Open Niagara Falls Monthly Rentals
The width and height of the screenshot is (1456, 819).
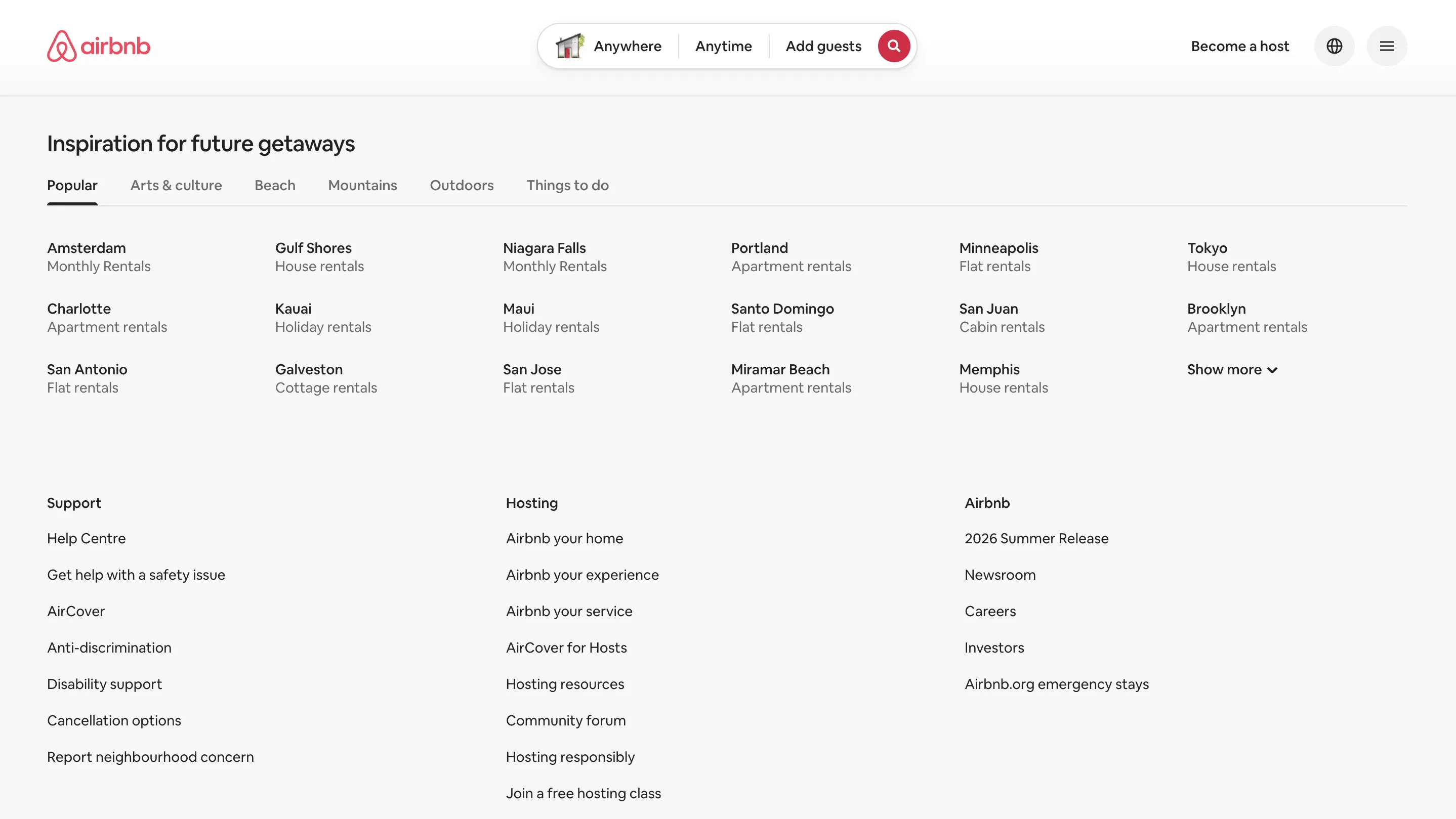[555, 257]
